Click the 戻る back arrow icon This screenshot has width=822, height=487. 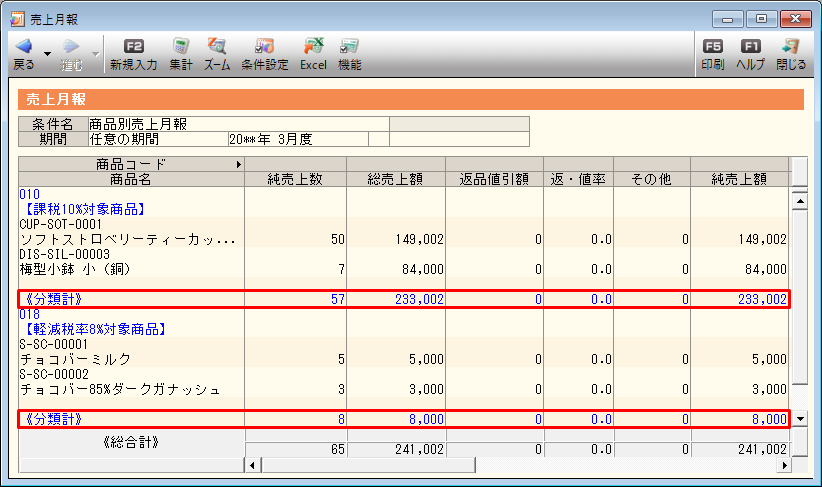23,47
